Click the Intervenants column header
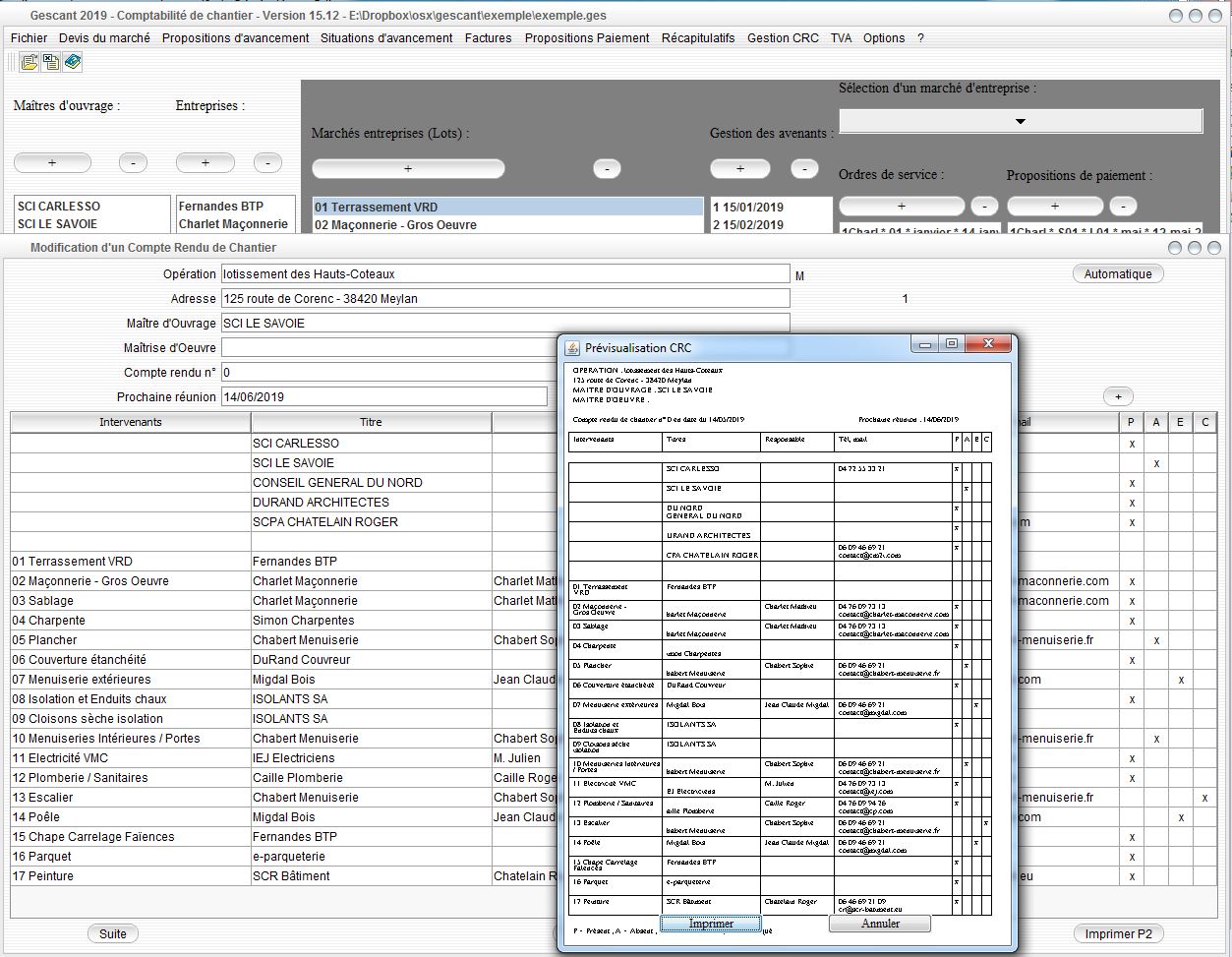Screen dimensions: 1232x957 [131, 422]
